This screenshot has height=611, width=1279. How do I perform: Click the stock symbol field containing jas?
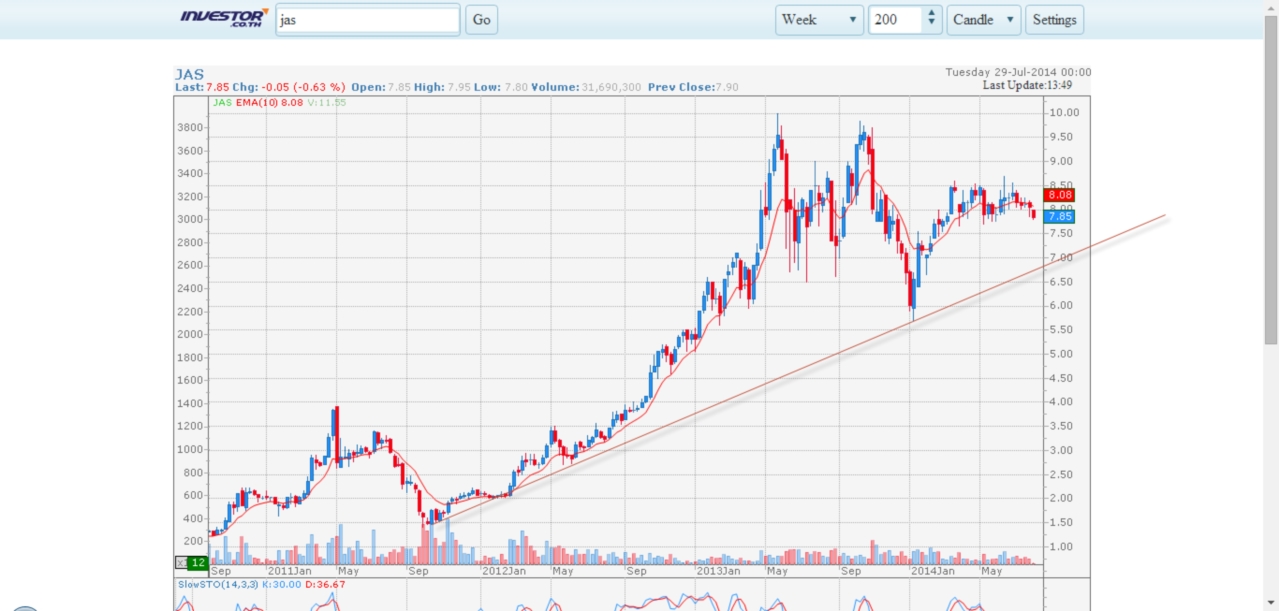pos(367,20)
